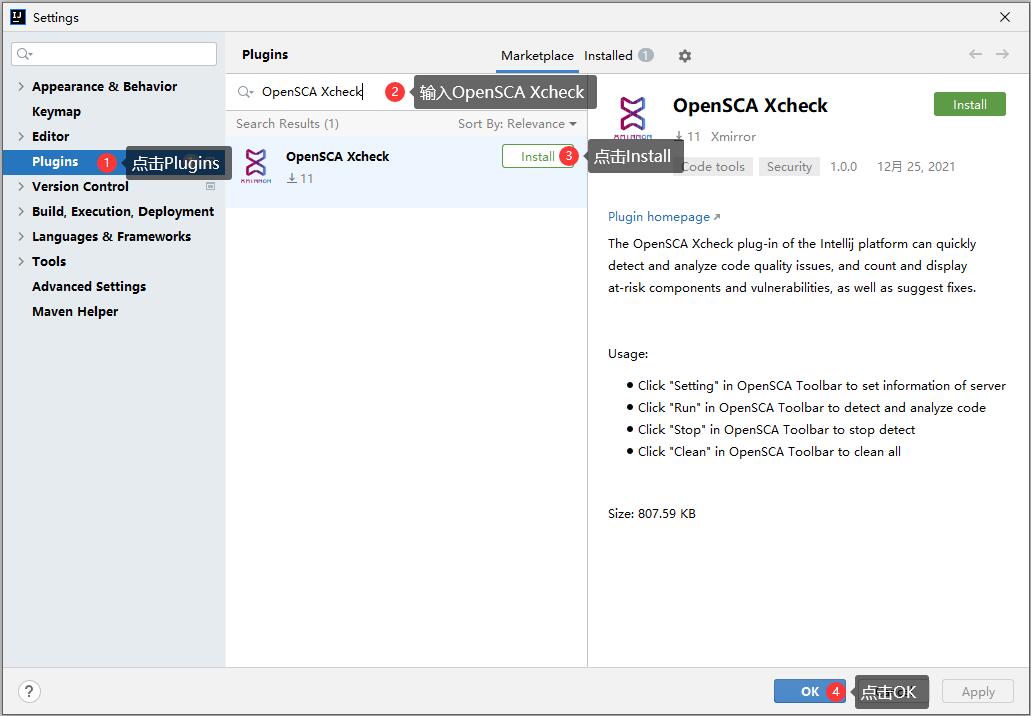
Task: Close the Settings dialog
Action: pos(1005,17)
